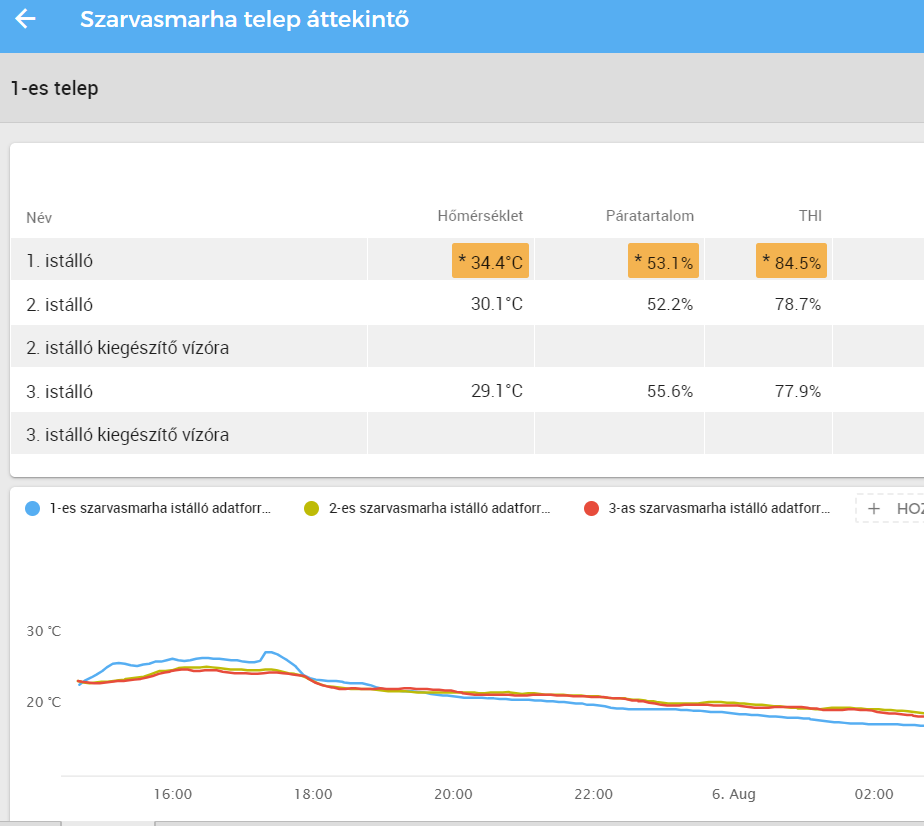
Task: Click the 22:00 time axis label
Action: (593, 794)
